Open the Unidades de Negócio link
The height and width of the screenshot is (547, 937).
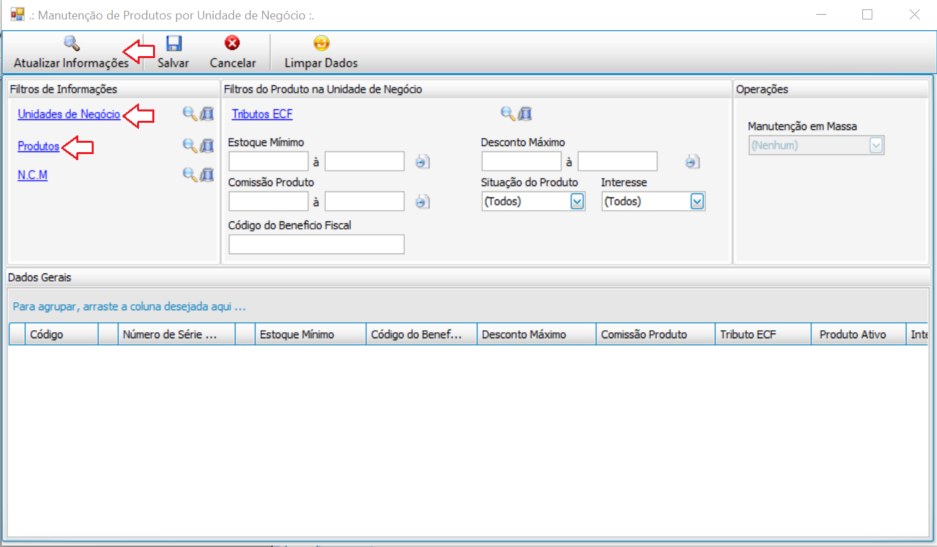point(69,114)
